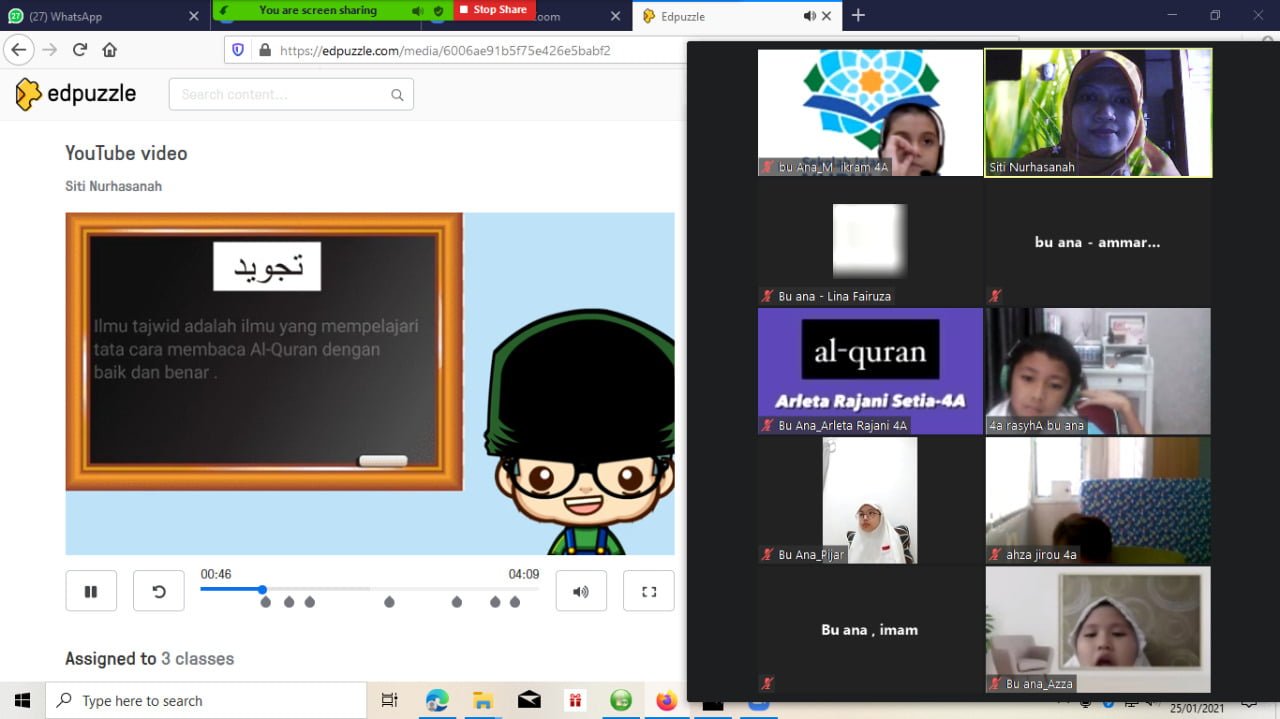
Task: Mute audio on the Edpuzzle tab
Action: tap(811, 16)
